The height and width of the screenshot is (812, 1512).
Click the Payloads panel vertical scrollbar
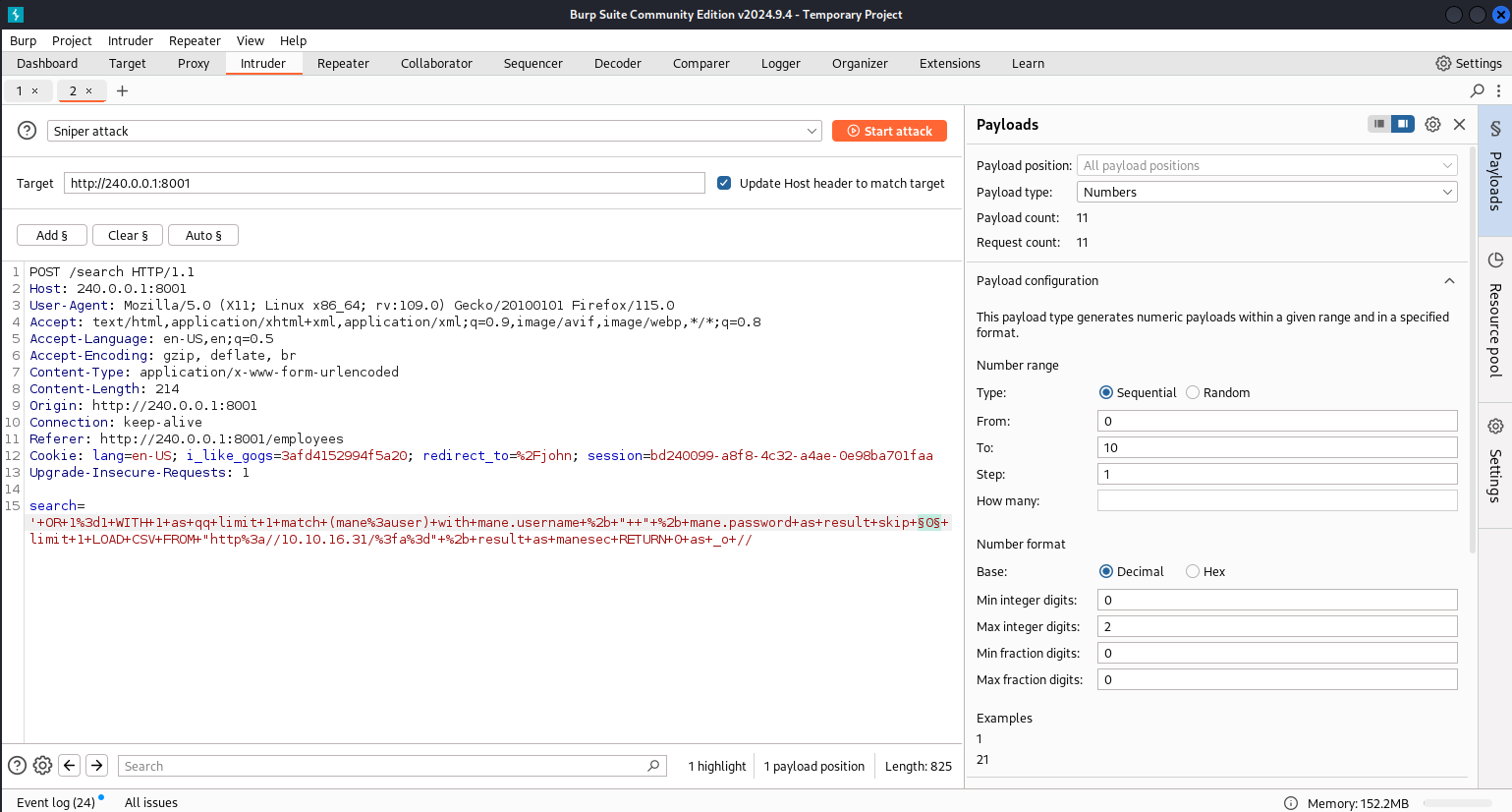[1472, 349]
